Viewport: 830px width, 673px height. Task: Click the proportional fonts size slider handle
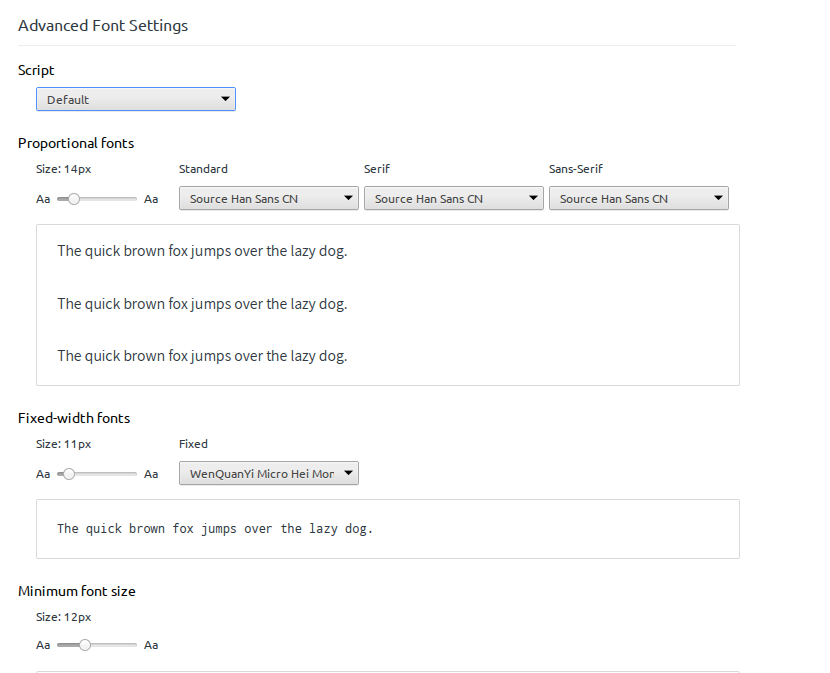pos(74,199)
